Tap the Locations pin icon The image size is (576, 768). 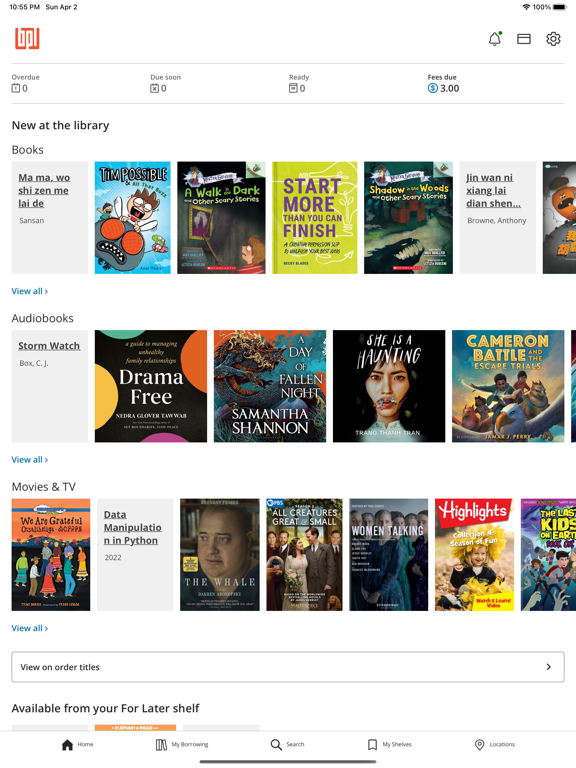pos(480,744)
